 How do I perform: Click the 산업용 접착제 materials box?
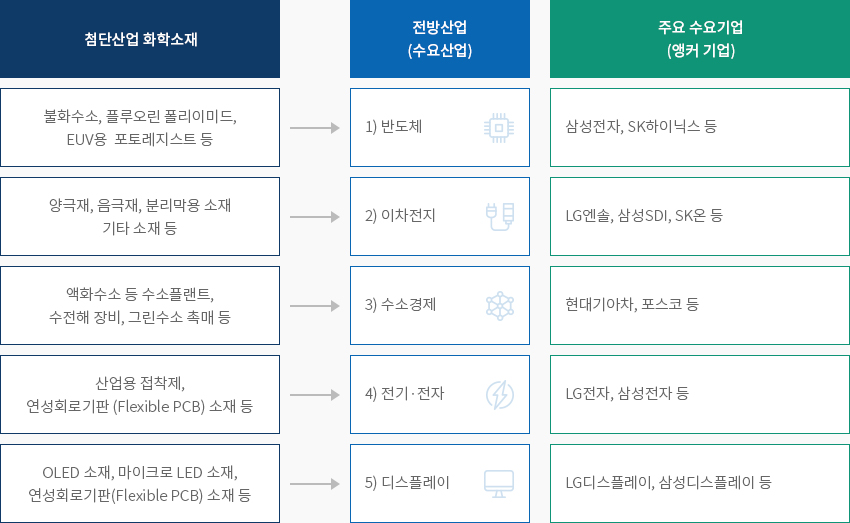coord(140,395)
